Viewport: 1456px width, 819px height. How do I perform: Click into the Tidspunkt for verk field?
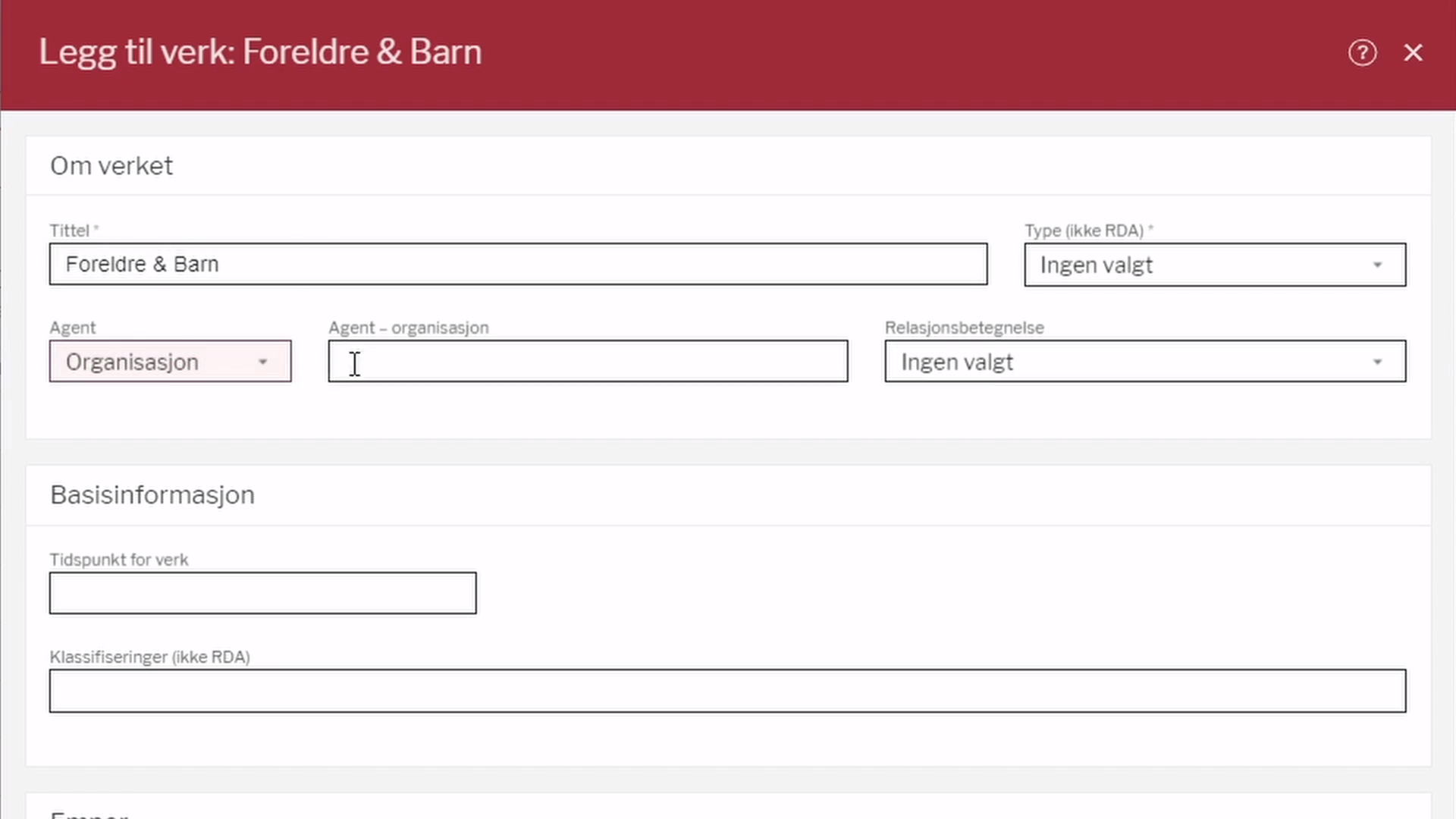[x=262, y=593]
